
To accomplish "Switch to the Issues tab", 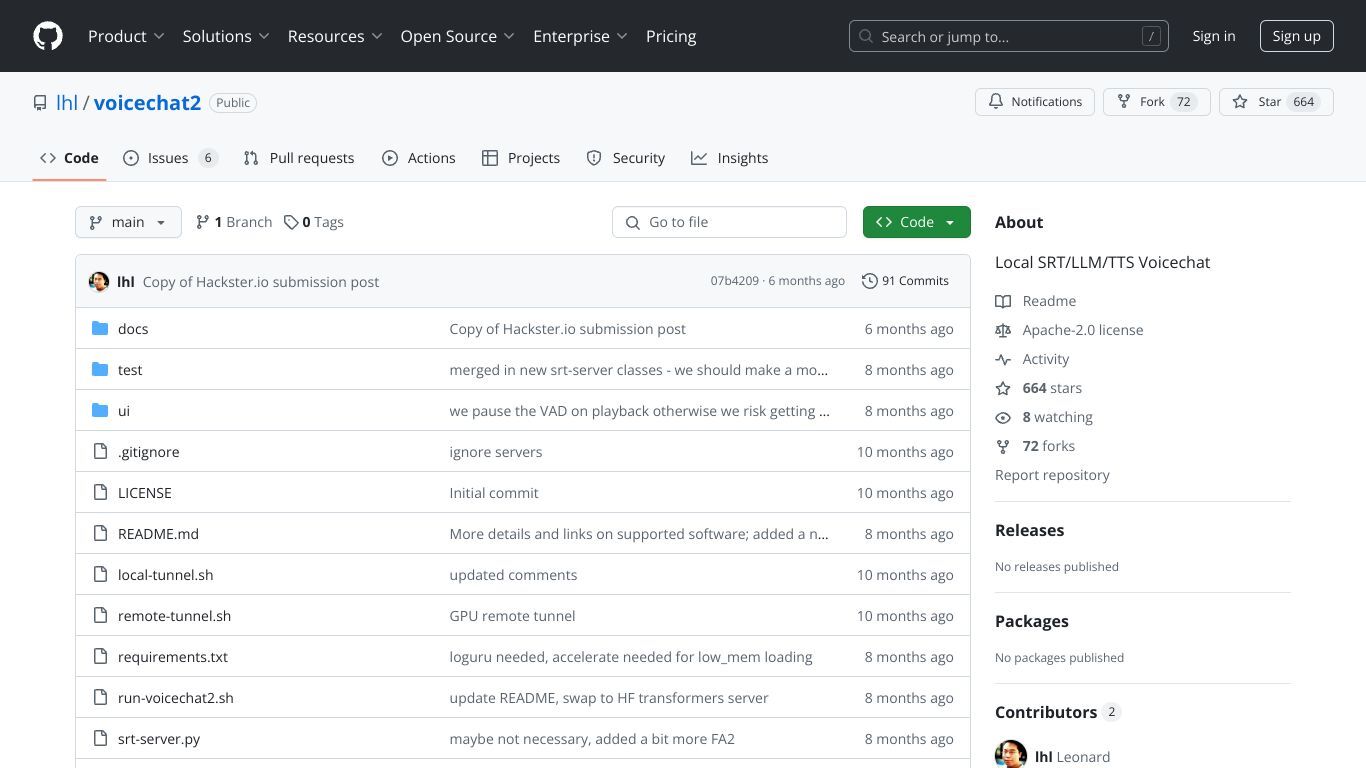I will 170,158.
